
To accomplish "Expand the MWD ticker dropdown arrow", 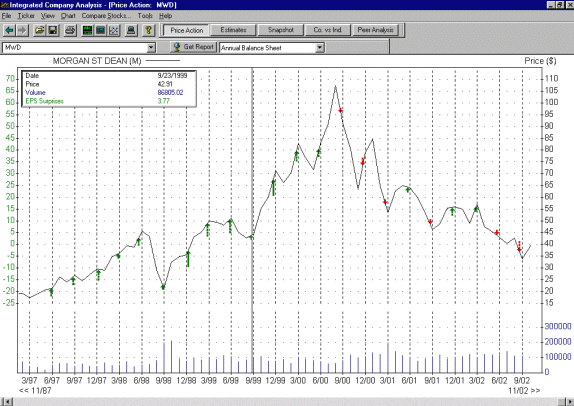I will pos(151,48).
